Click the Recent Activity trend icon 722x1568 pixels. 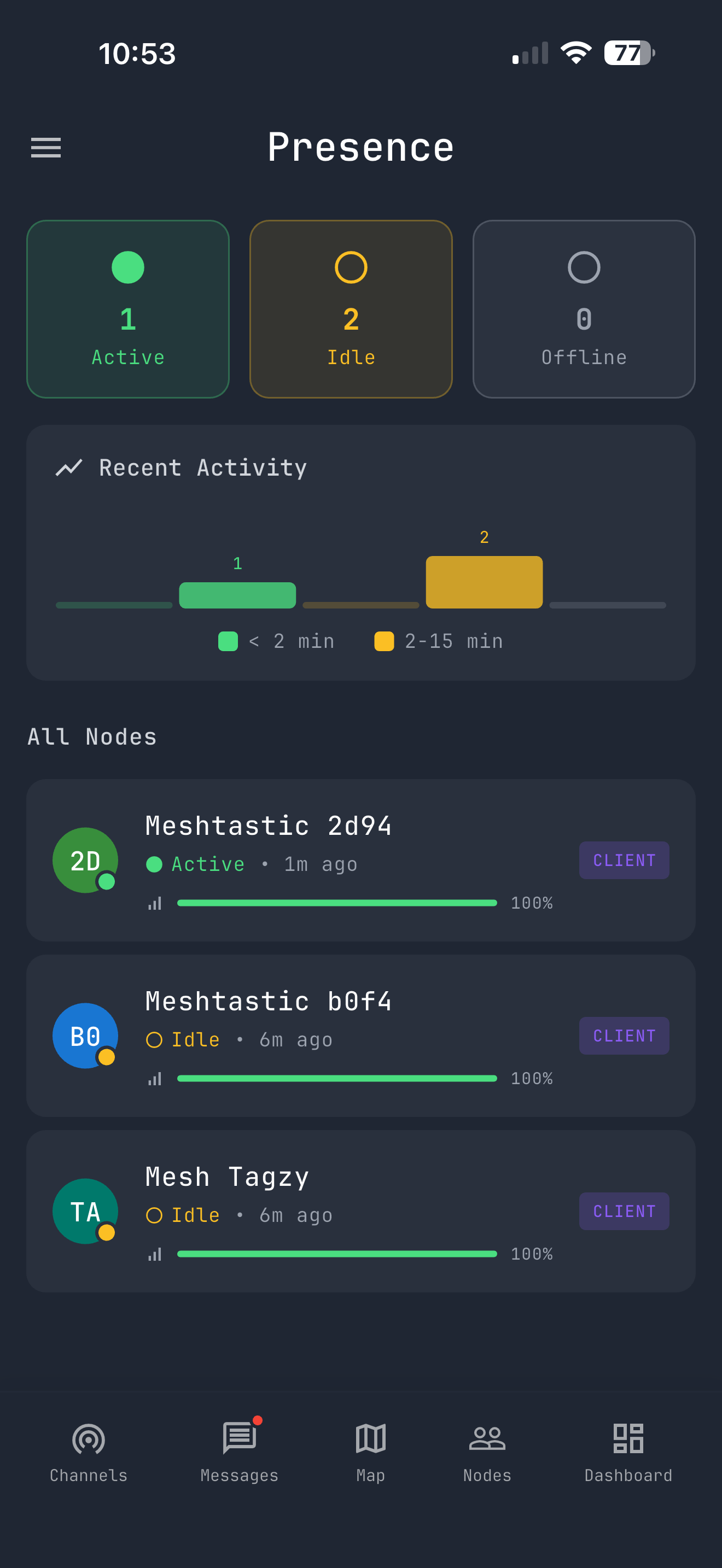click(x=69, y=467)
